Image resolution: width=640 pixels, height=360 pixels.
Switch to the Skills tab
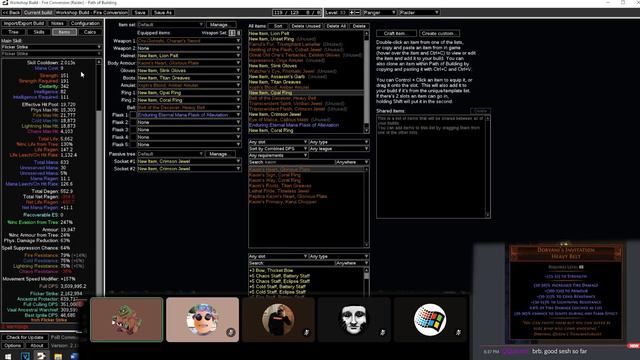pos(39,32)
